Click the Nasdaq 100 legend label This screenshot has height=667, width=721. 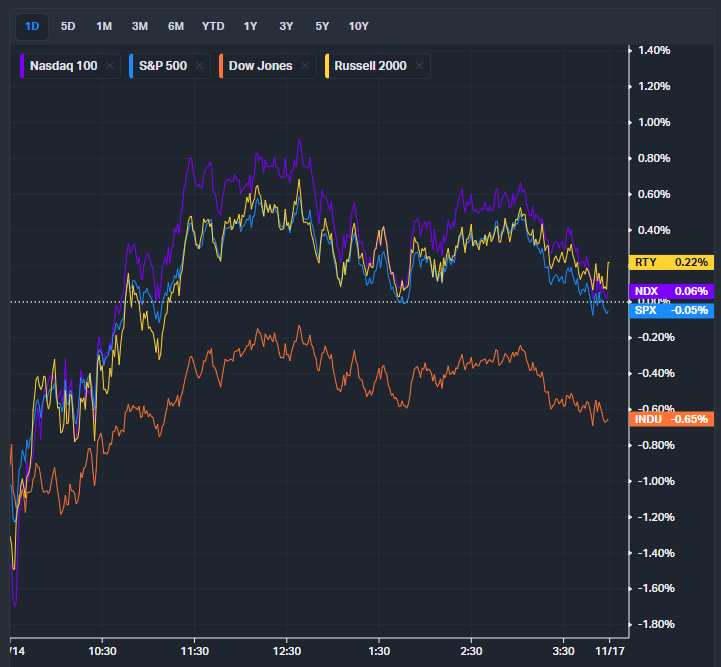[64, 66]
